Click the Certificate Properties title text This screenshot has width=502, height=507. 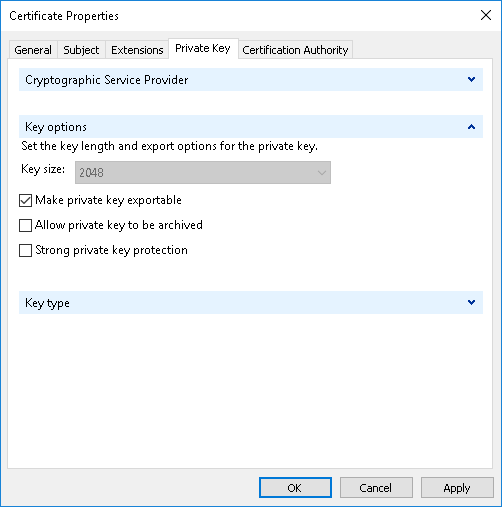tap(64, 16)
